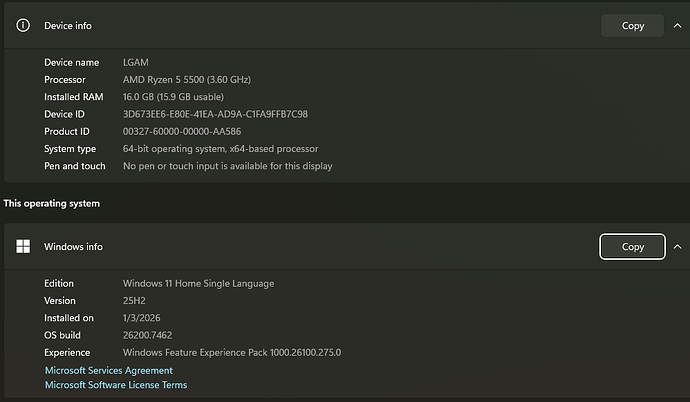Click the Windows info header title
Image resolution: width=690 pixels, height=402 pixels.
coord(73,247)
